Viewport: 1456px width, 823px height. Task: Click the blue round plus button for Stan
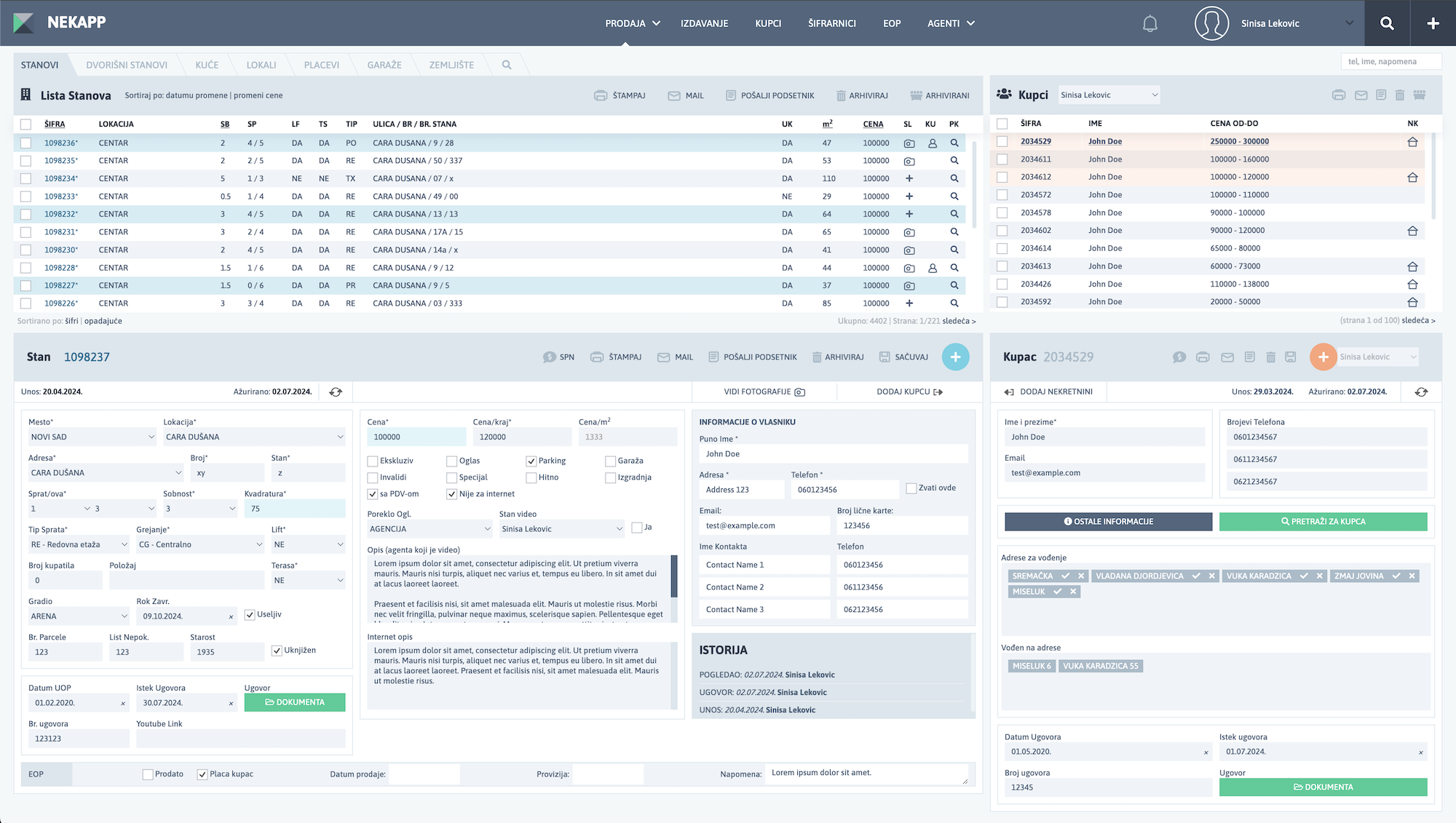click(955, 357)
